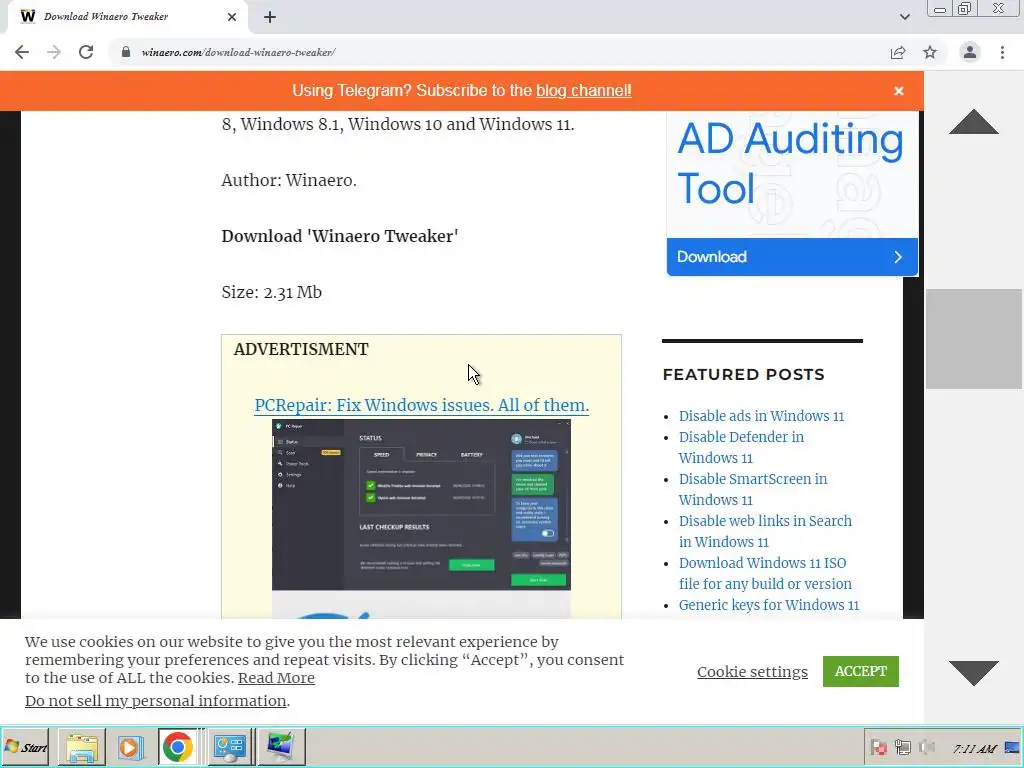The image size is (1024, 768).
Task: Click the volume speaker tray icon
Action: pyautogui.click(x=926, y=748)
